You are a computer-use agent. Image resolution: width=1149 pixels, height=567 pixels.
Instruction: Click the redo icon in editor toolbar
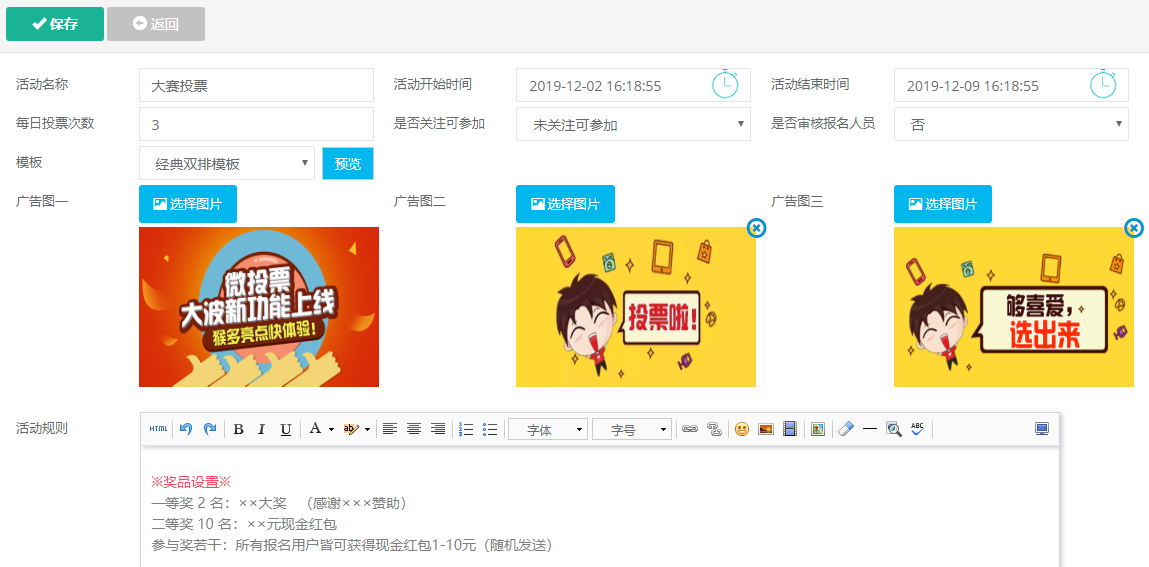(x=210, y=429)
